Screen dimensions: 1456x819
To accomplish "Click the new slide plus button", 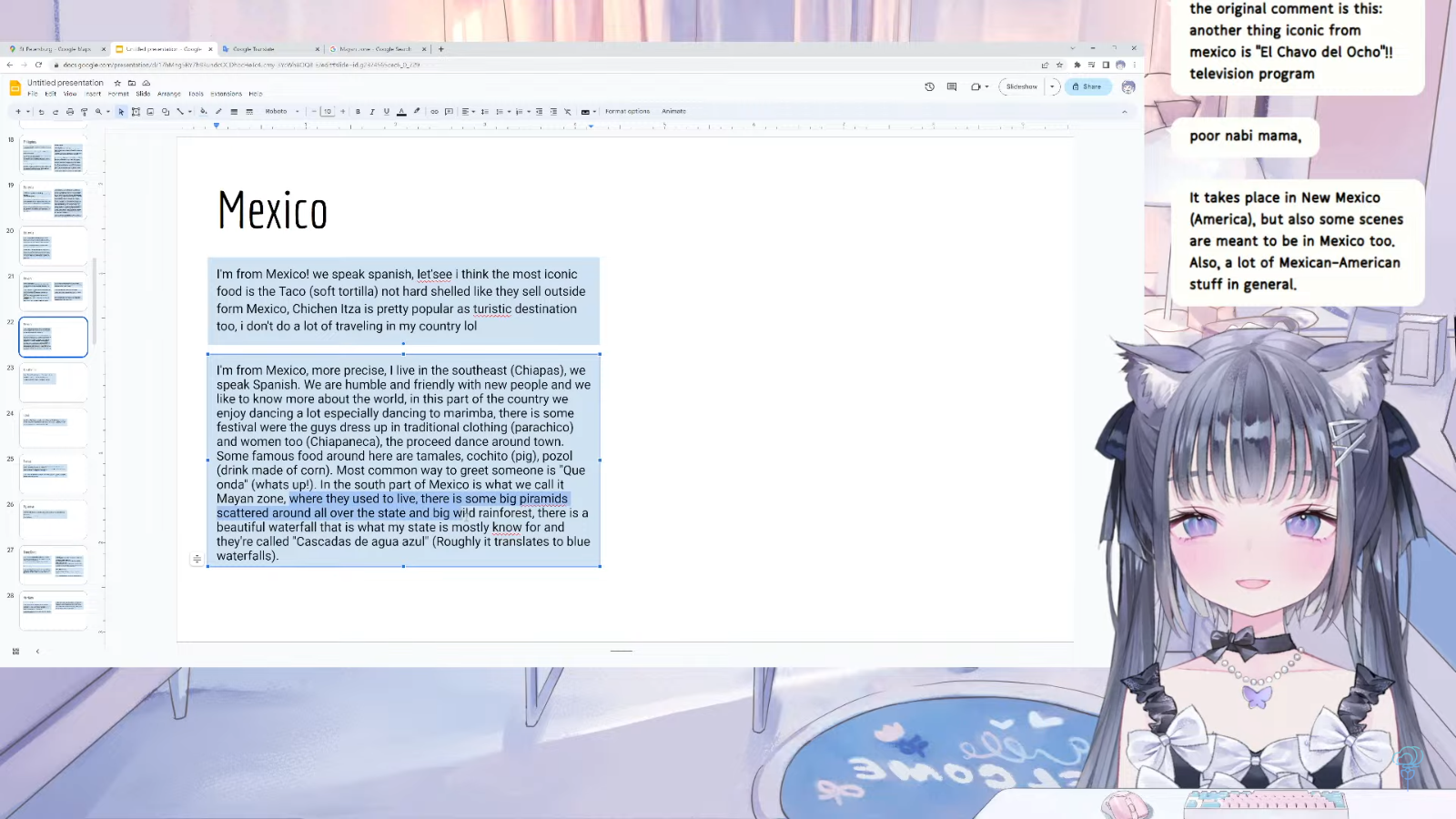I will point(18,111).
